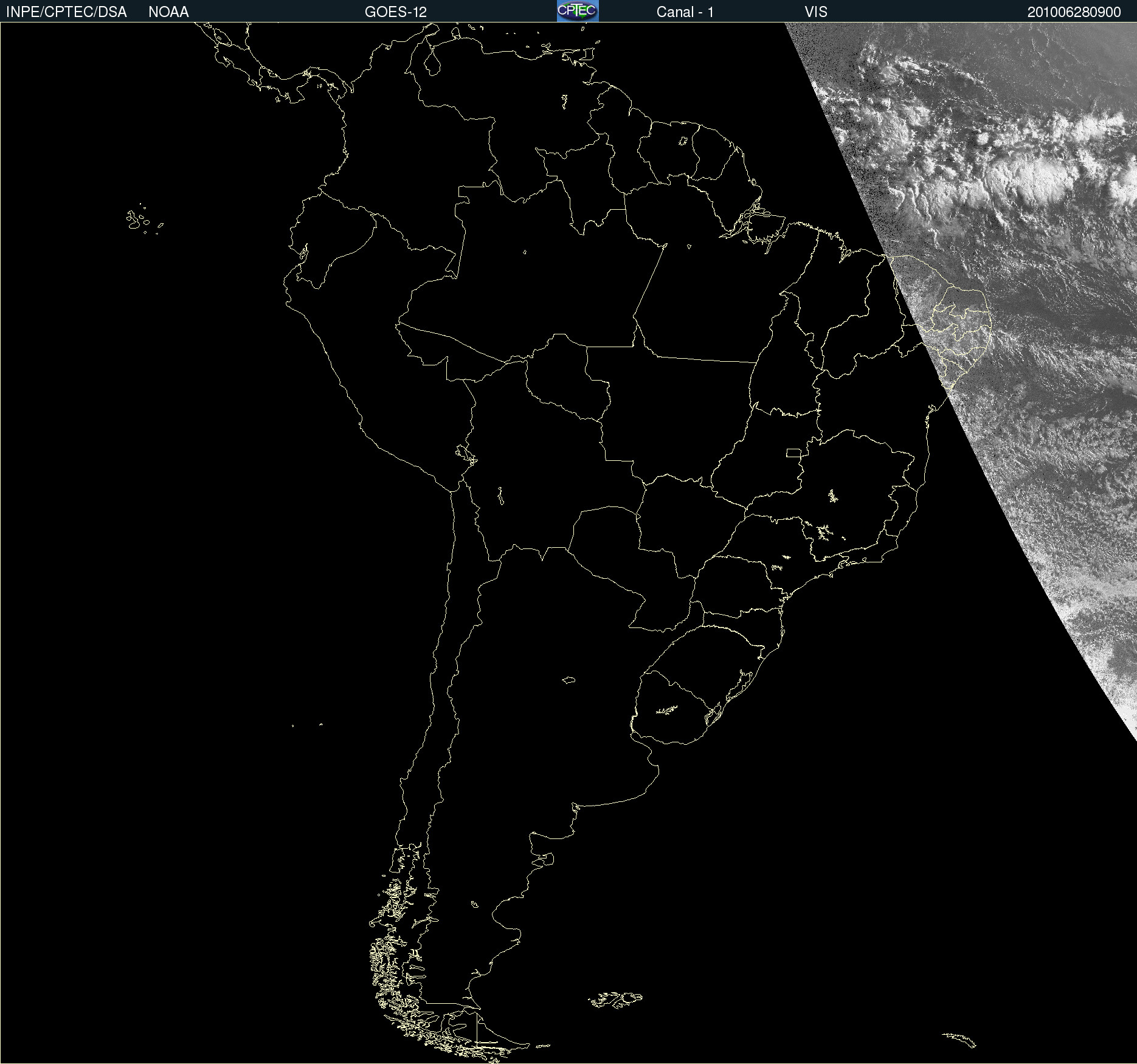Click the 'VIS' label in header
Screen dimensions: 1137x1064
816,12
